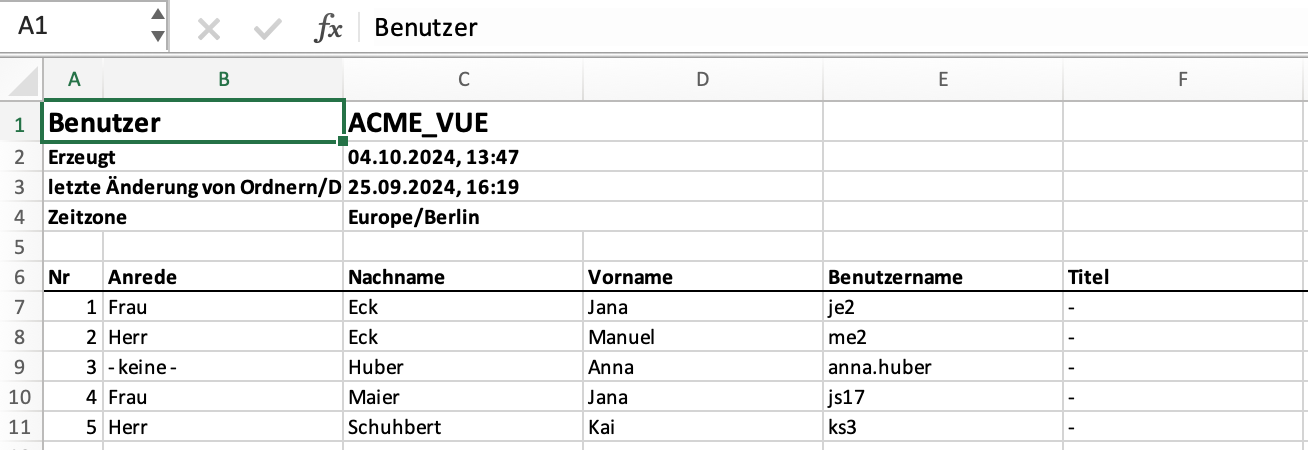Select row 9 header

click(22, 367)
